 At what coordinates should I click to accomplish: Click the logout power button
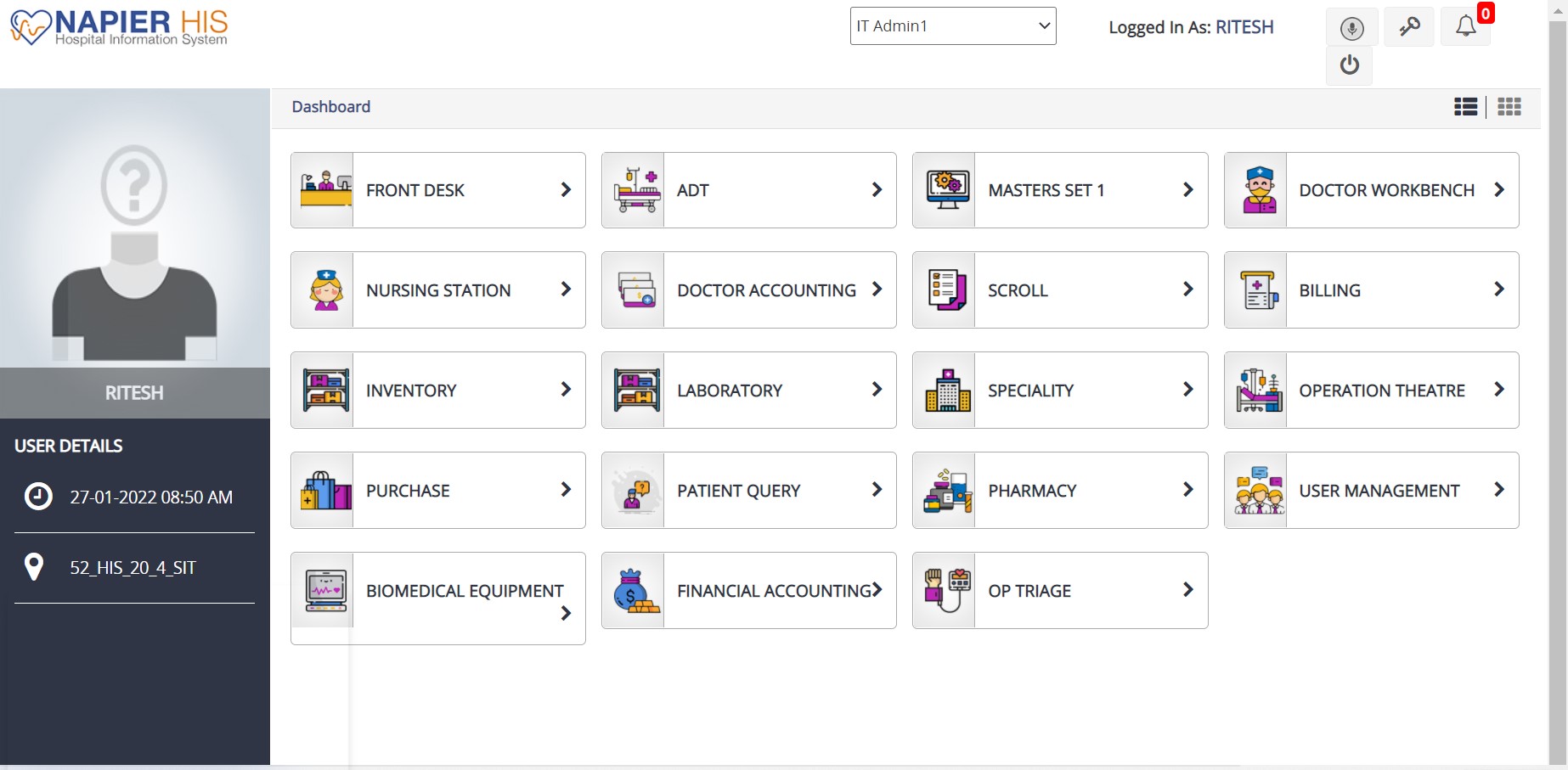point(1349,65)
